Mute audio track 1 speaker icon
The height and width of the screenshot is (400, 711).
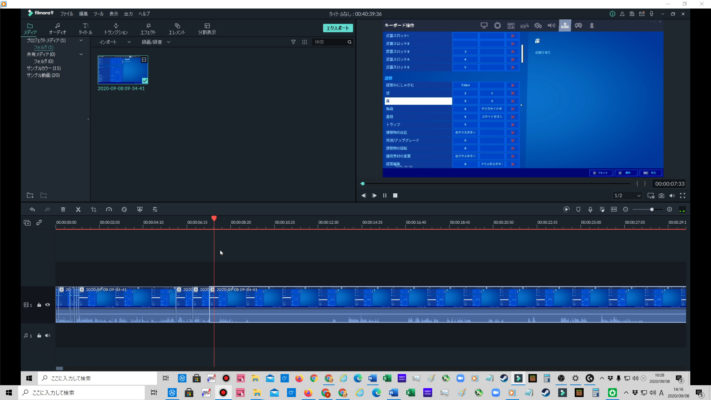48,336
